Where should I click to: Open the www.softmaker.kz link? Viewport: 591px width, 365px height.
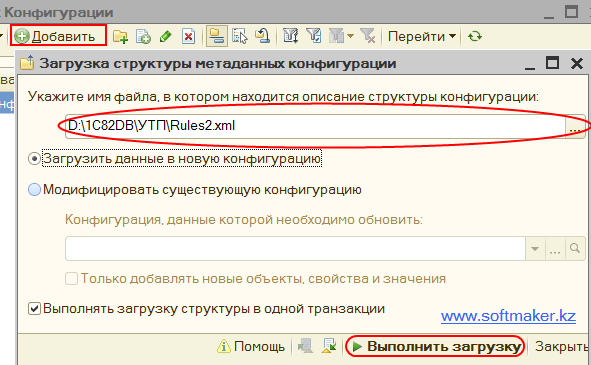[508, 316]
